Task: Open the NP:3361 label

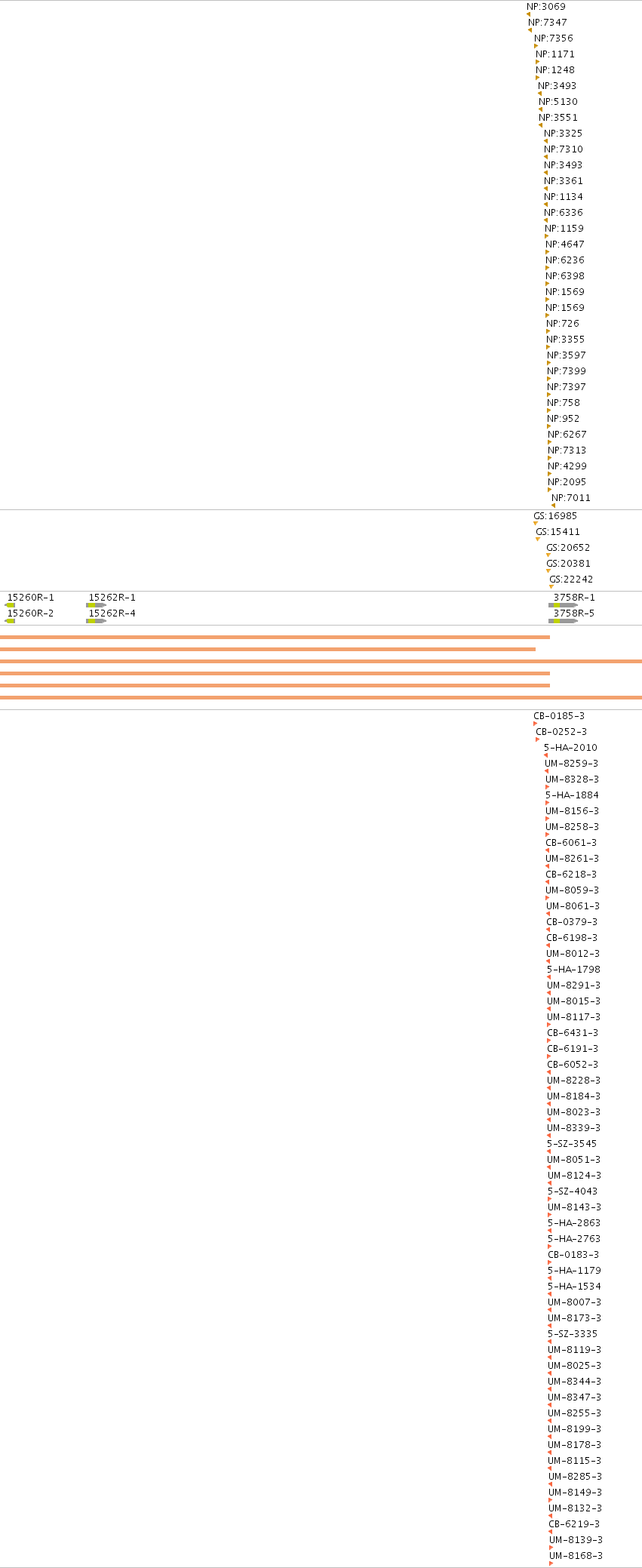Action: pyautogui.click(x=564, y=181)
